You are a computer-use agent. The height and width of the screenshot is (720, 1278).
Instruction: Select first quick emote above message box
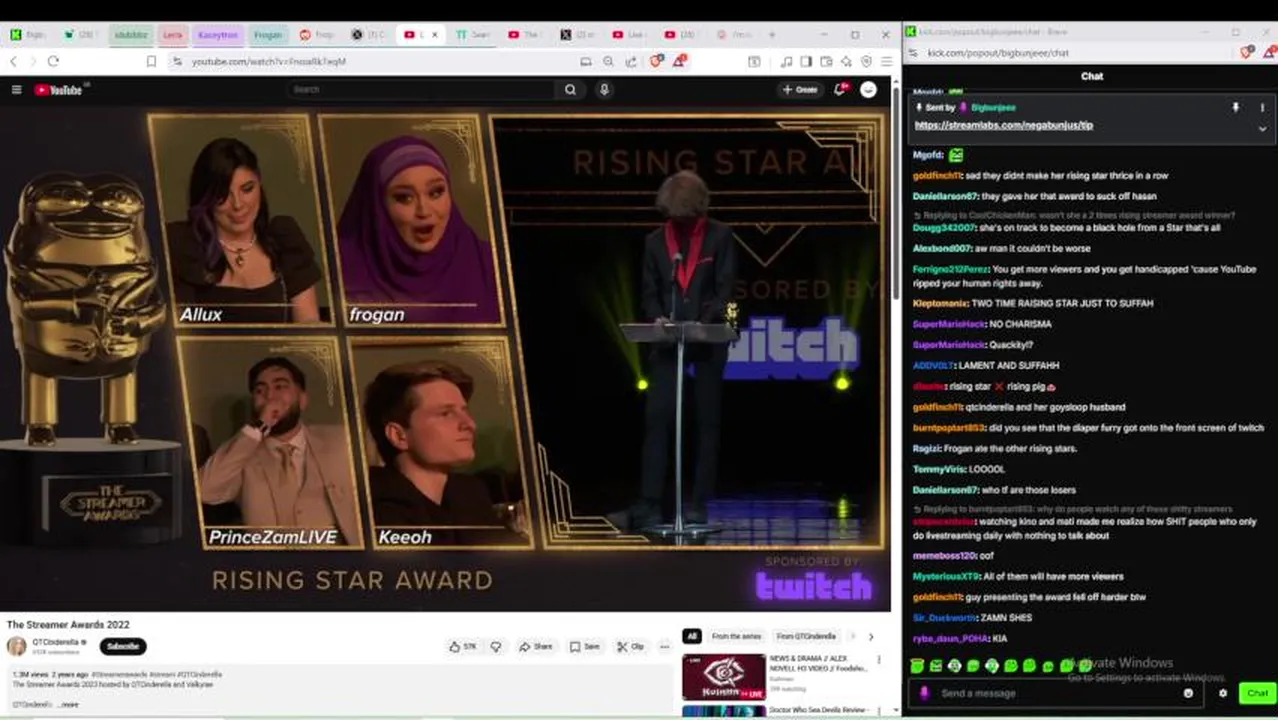917,666
